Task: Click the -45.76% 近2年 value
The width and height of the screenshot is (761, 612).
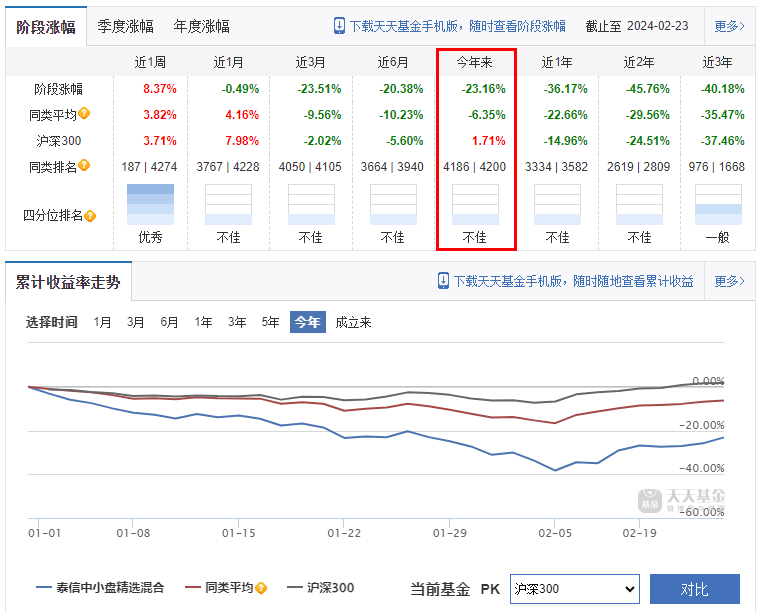Action: pyautogui.click(x=647, y=89)
